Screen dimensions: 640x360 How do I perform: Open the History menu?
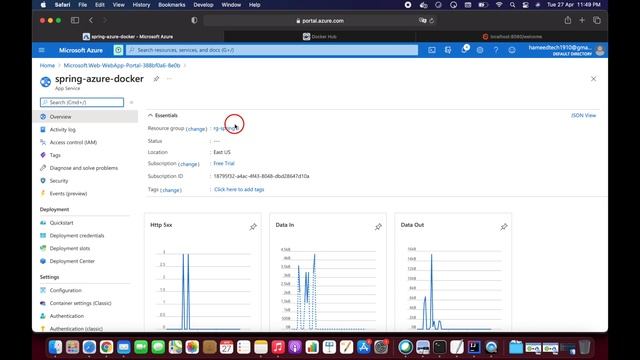(x=141, y=5)
